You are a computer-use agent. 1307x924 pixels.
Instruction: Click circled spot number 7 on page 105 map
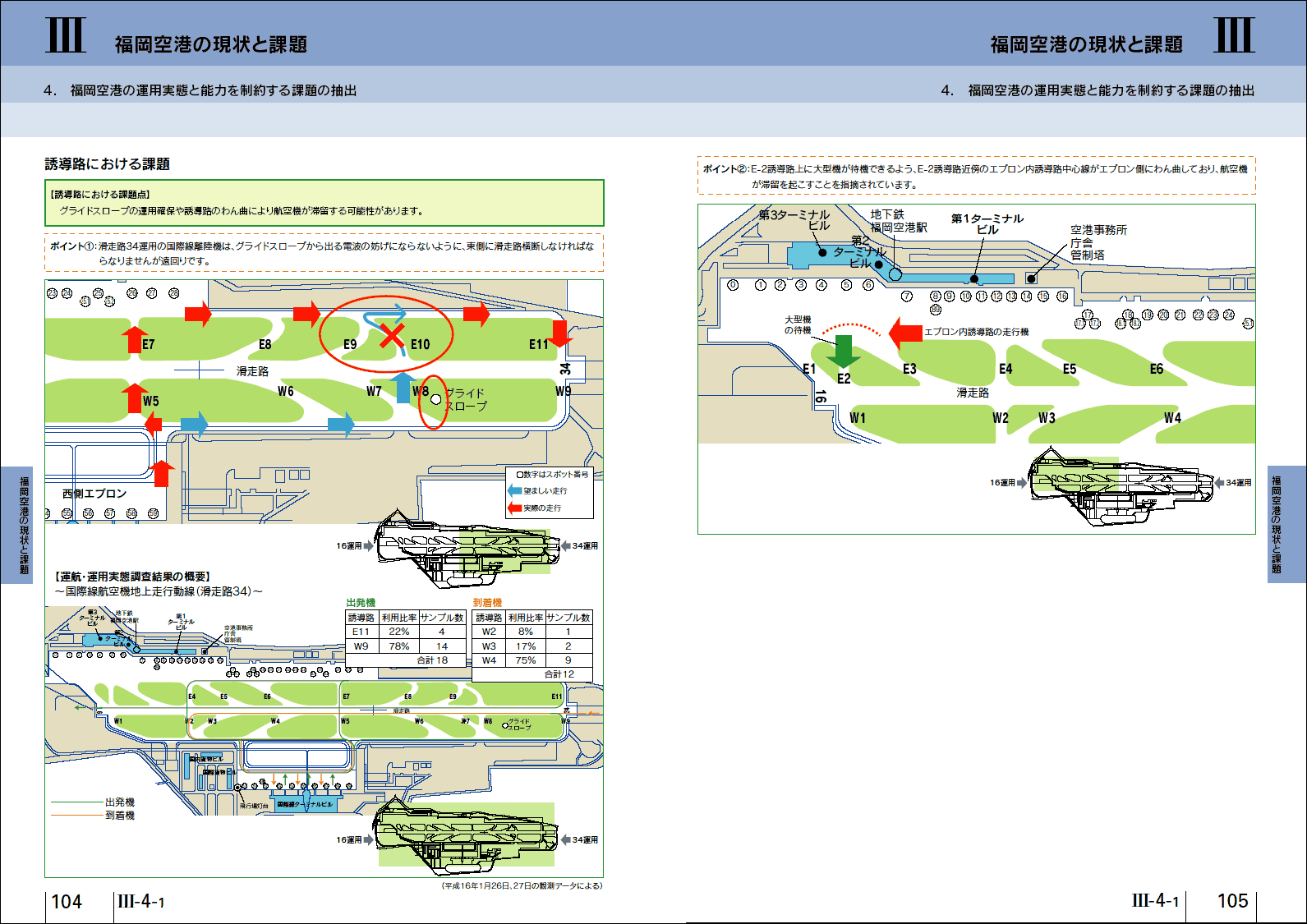[x=906, y=297]
